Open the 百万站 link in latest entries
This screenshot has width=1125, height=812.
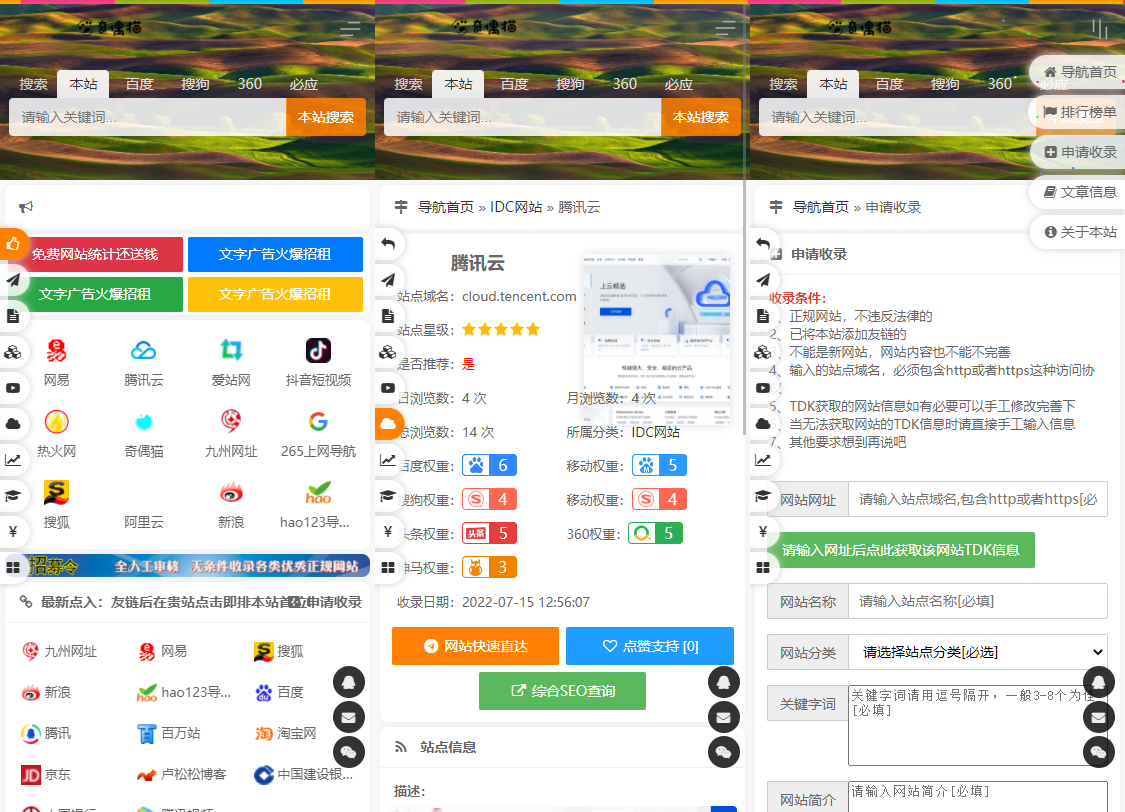pyautogui.click(x=169, y=733)
